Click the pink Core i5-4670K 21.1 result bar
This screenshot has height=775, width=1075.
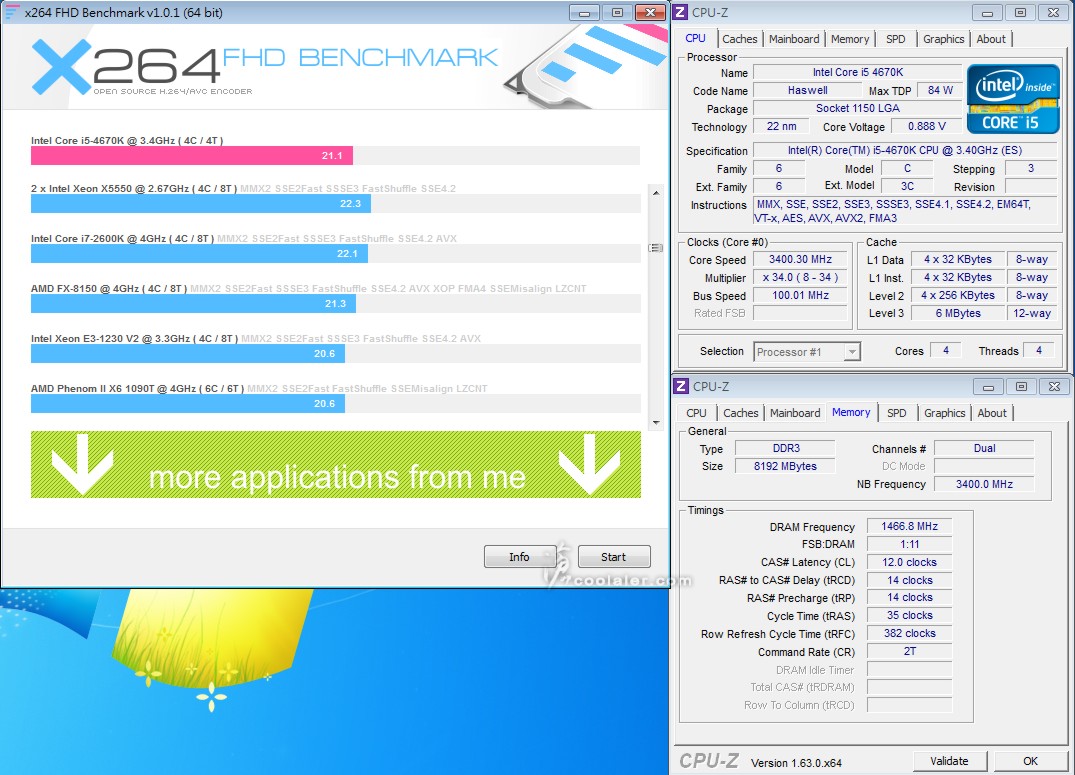pos(192,156)
